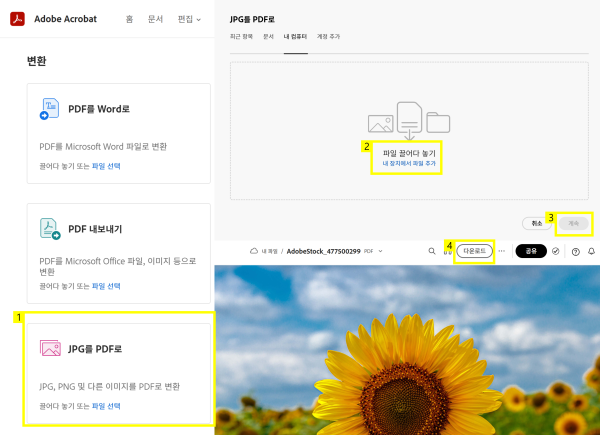Viewport: 600px width, 435px height.
Task: Click 파일 선택 link in PDF를 Word로 card
Action: coord(106,166)
